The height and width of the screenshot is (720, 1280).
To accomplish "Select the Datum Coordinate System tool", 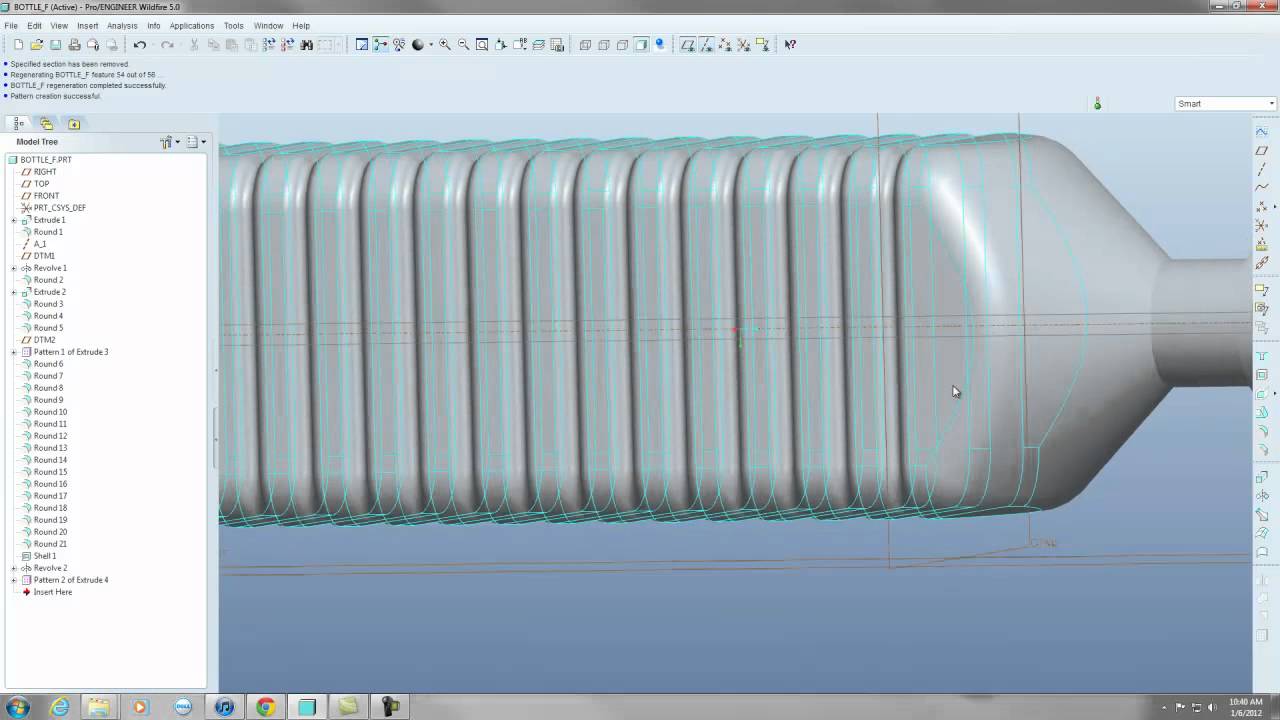I will pos(1262,226).
